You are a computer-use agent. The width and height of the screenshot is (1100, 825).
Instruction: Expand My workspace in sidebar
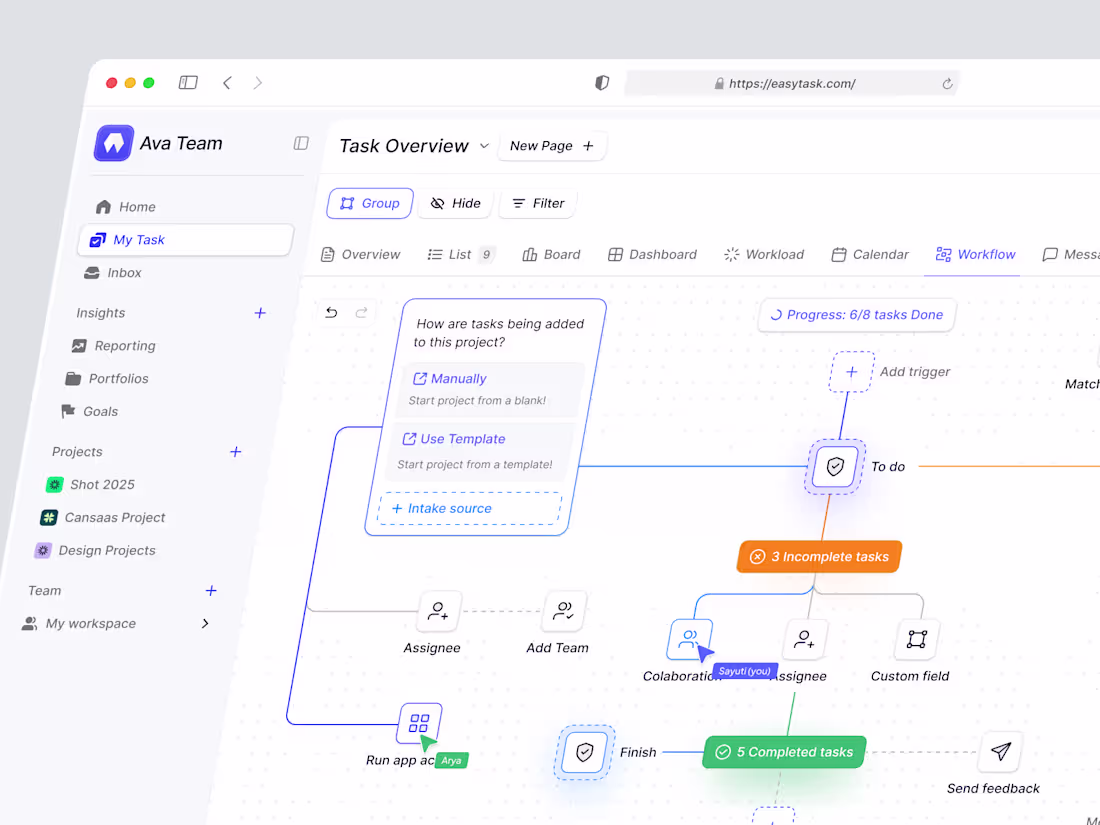click(205, 623)
